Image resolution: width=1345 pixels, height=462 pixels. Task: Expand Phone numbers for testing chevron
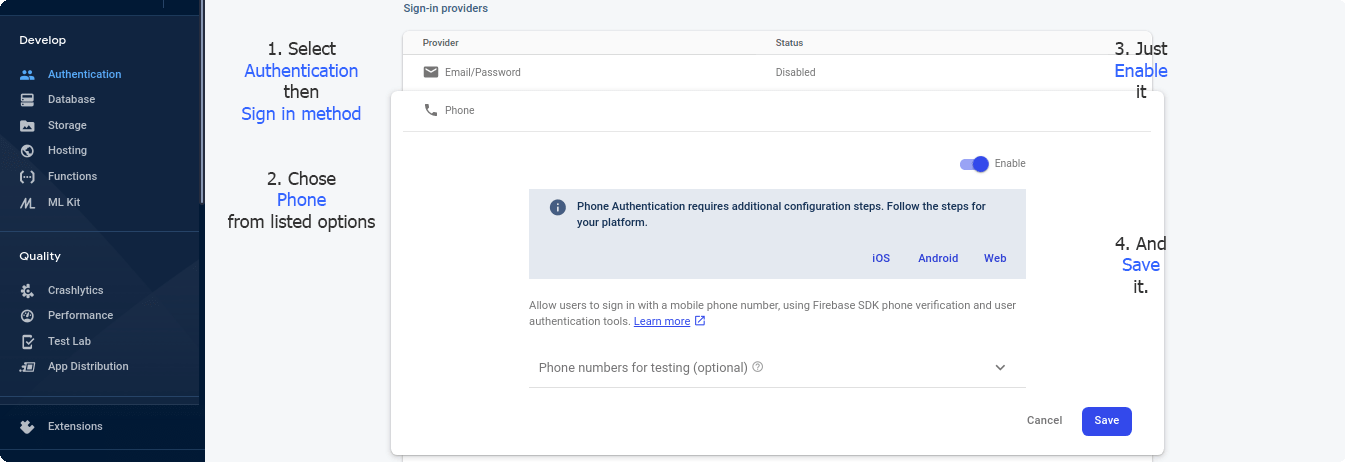point(1000,368)
